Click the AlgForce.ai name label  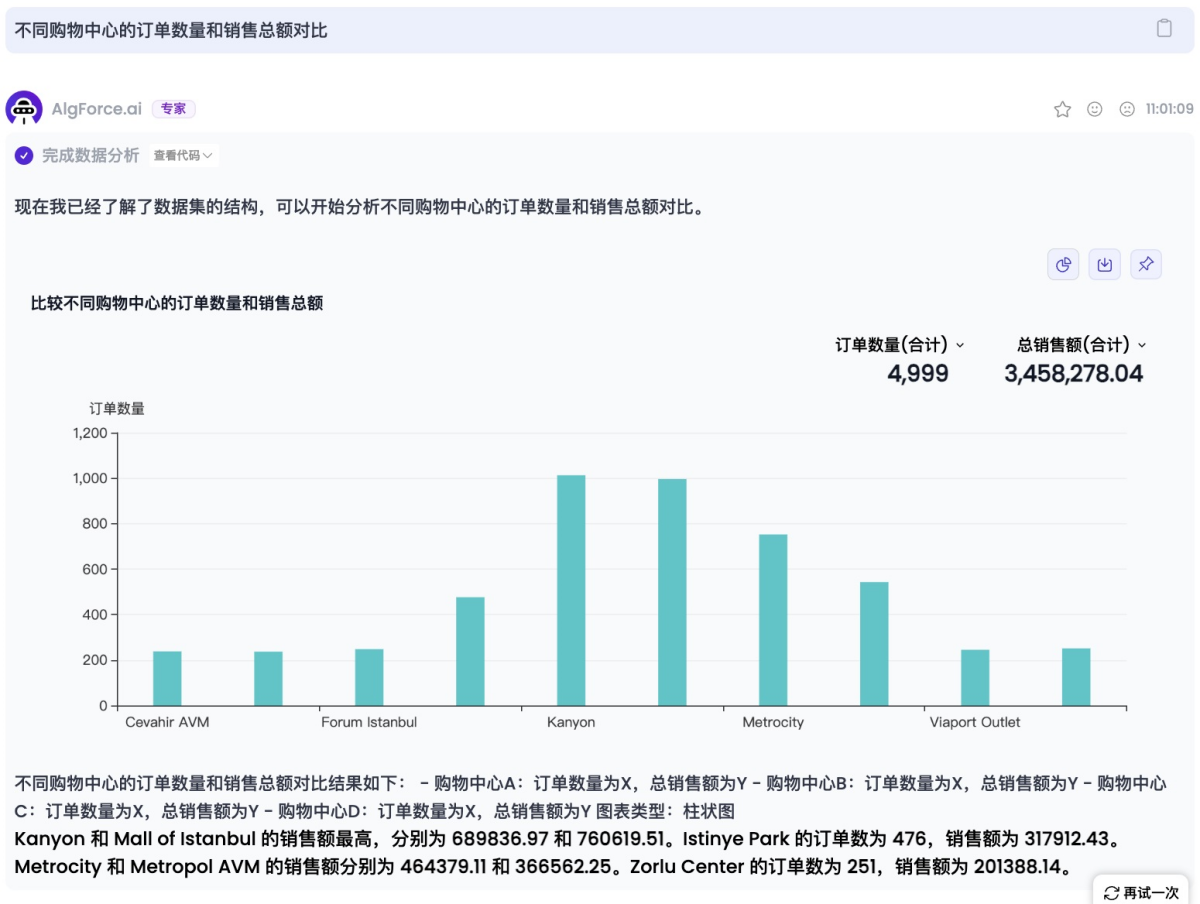96,109
